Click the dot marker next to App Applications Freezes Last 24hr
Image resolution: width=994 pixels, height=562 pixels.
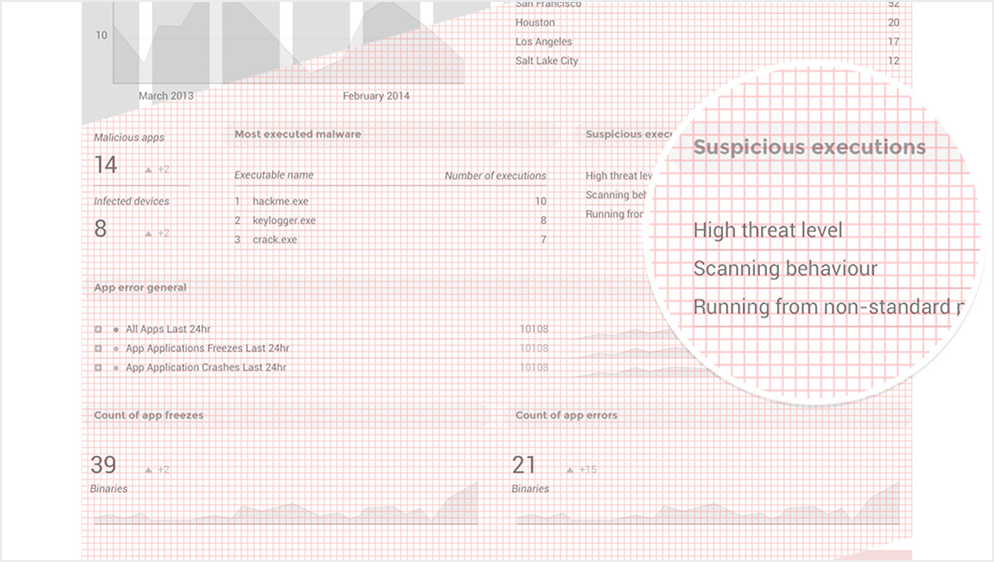tap(116, 348)
